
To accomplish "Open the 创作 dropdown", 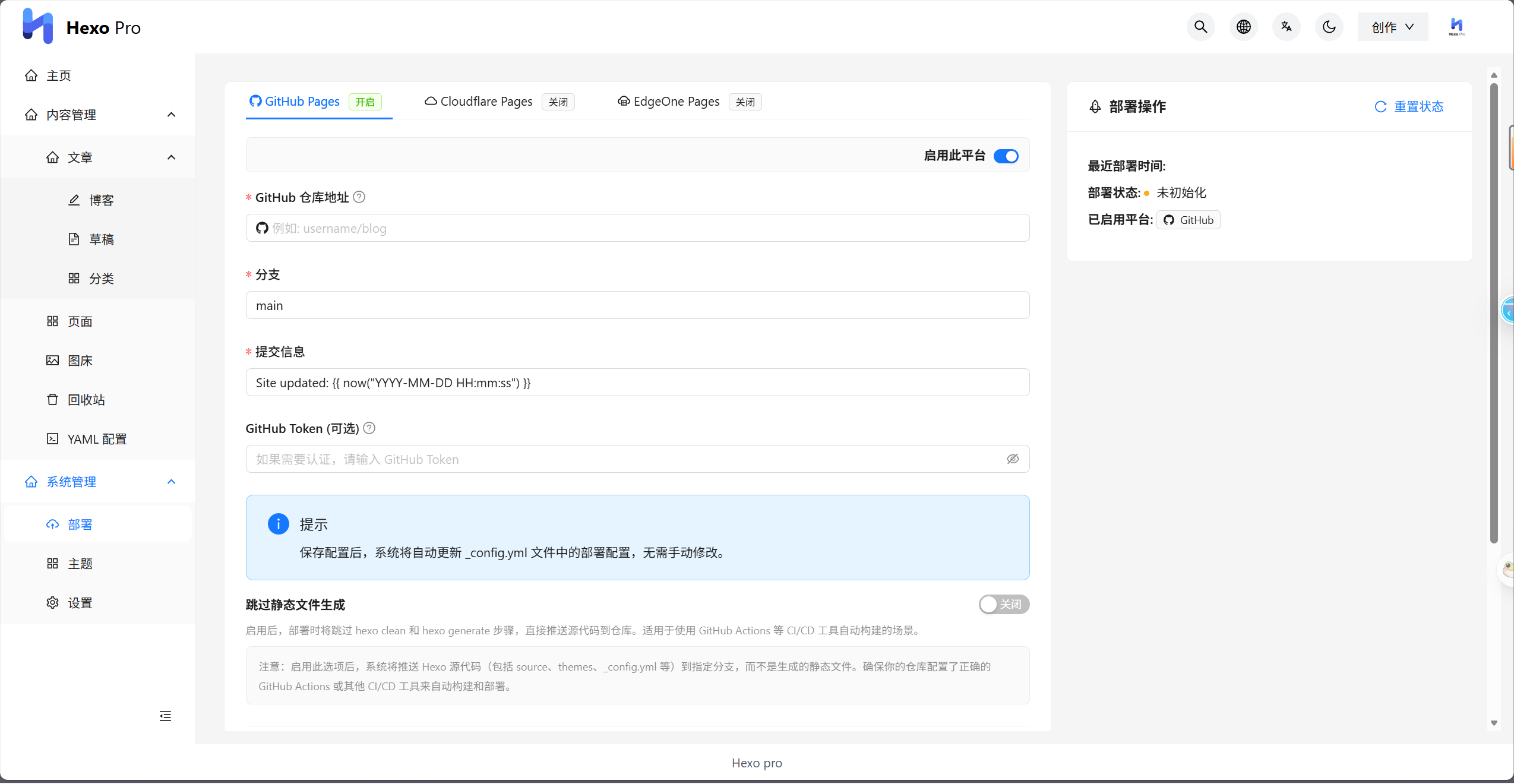I will click(x=1393, y=27).
